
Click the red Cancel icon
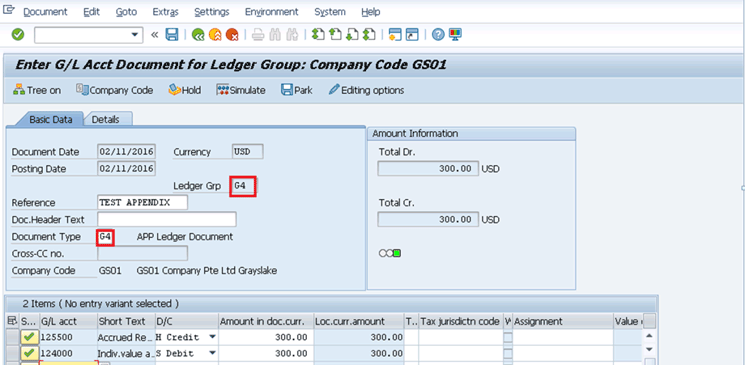click(232, 35)
